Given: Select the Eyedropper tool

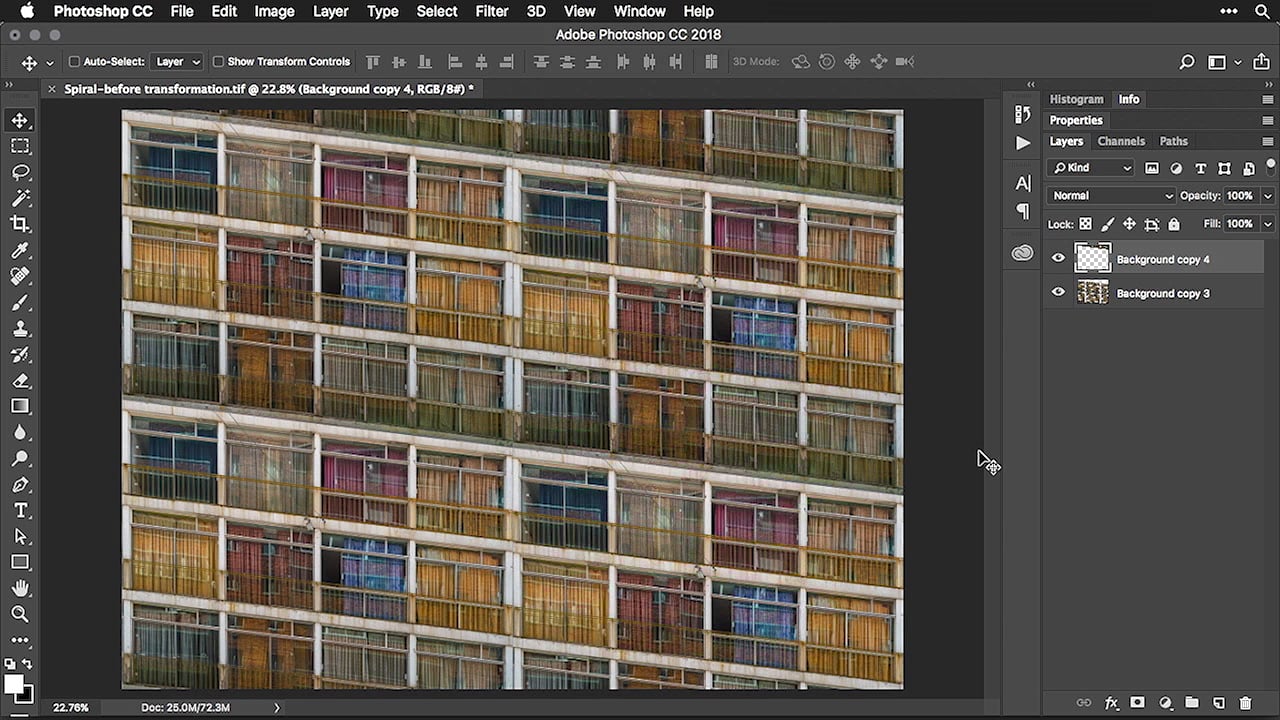Looking at the screenshot, I should tap(20, 250).
